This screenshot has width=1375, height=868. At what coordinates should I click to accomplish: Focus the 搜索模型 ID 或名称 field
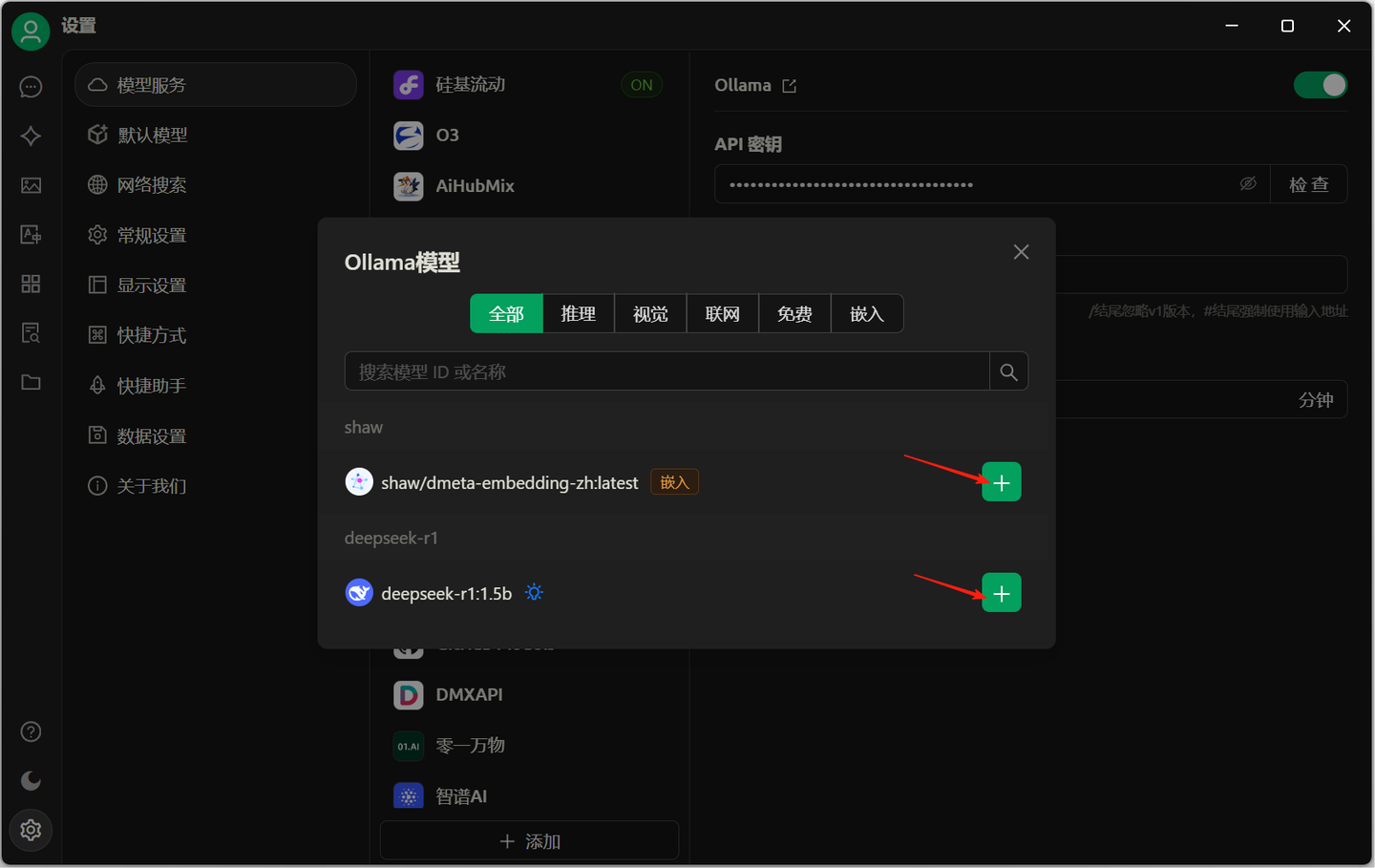(x=666, y=371)
